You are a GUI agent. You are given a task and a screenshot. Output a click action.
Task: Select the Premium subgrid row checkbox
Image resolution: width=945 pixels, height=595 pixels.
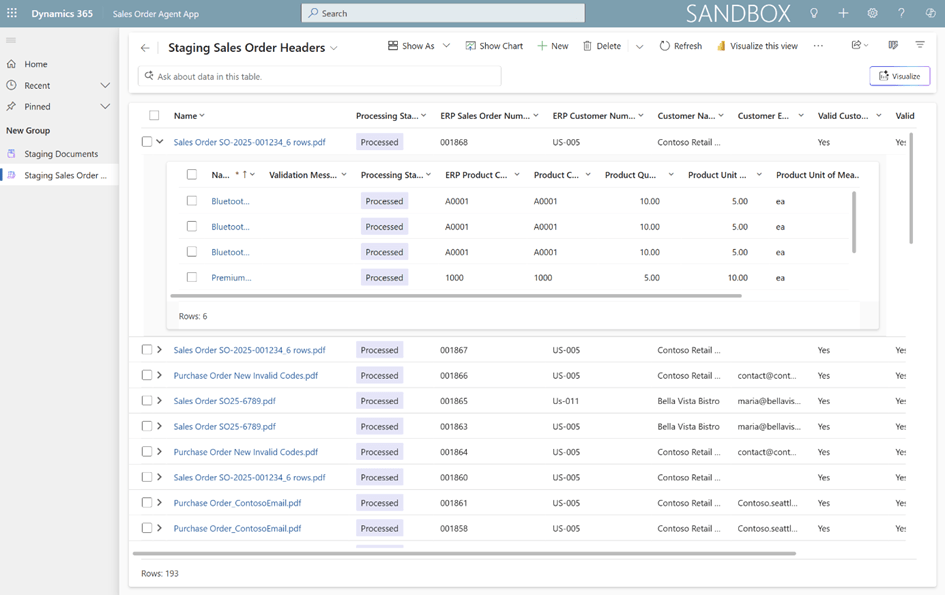(x=192, y=278)
